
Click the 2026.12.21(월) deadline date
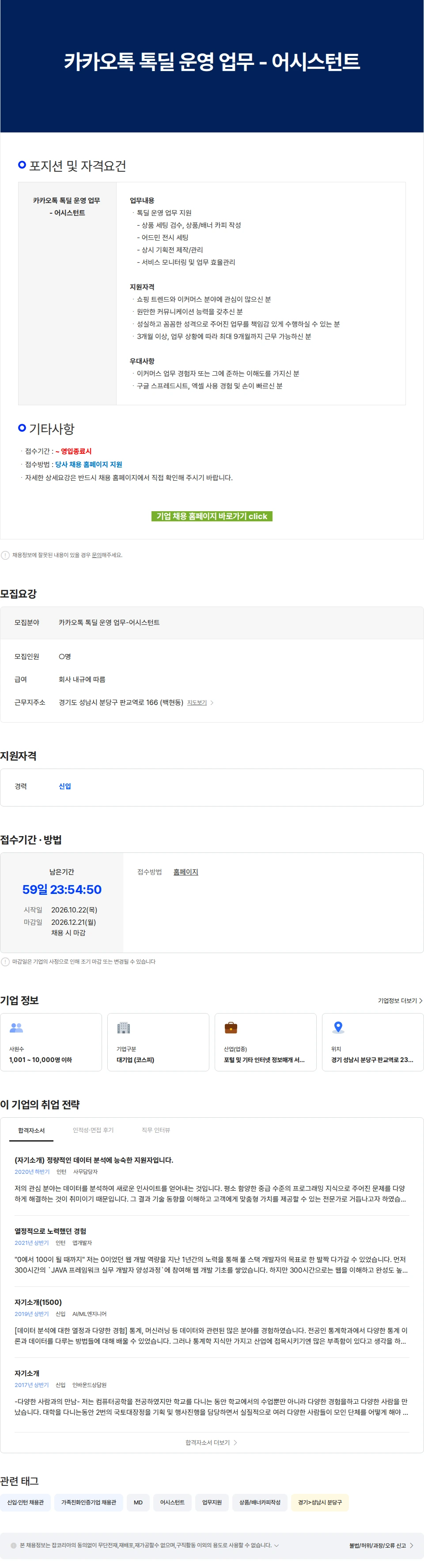coord(74,922)
